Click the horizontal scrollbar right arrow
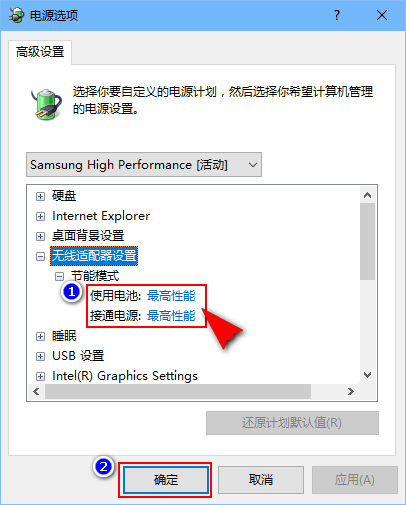406x505 pixels. point(350,391)
